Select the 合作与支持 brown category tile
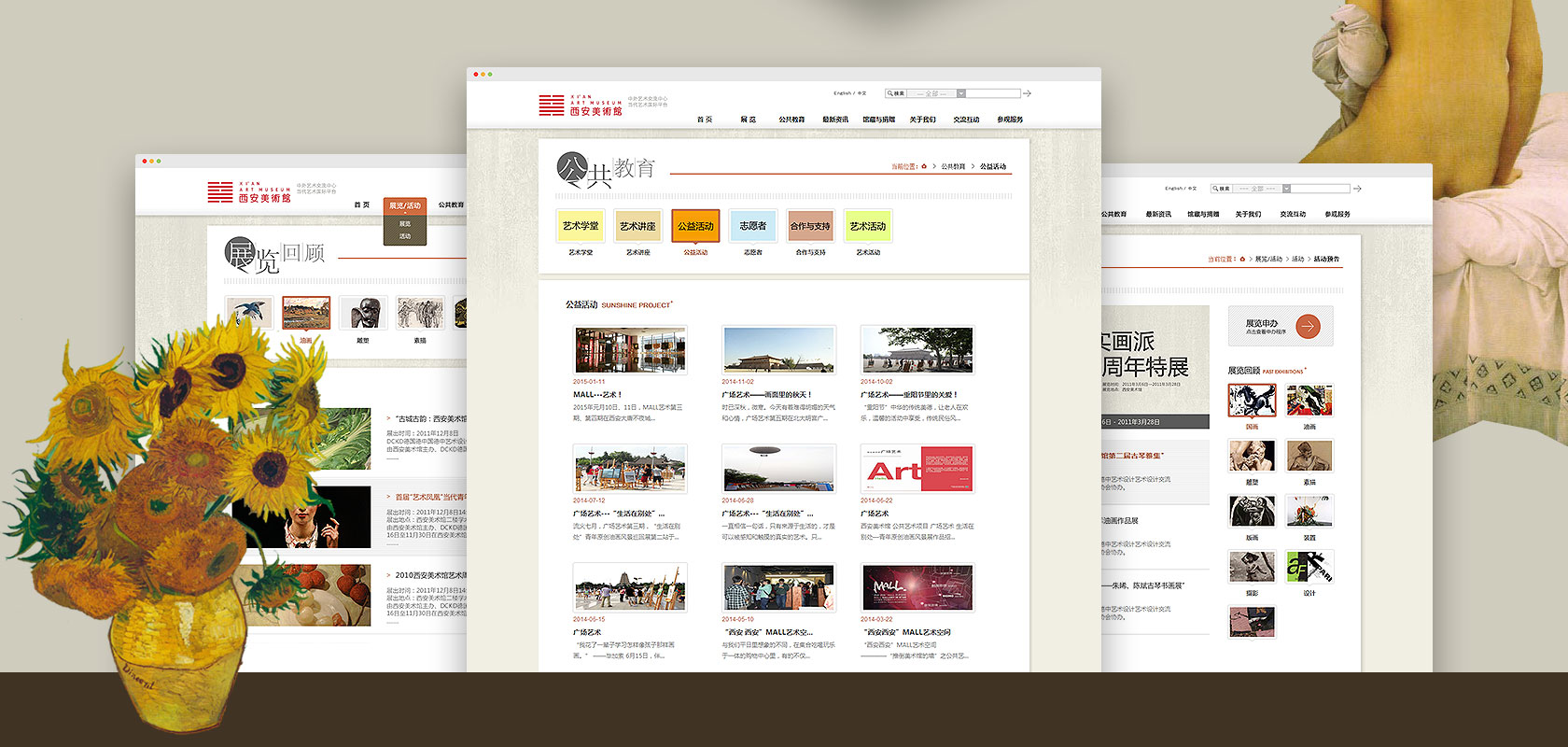Image resolution: width=1568 pixels, height=747 pixels. click(x=810, y=226)
